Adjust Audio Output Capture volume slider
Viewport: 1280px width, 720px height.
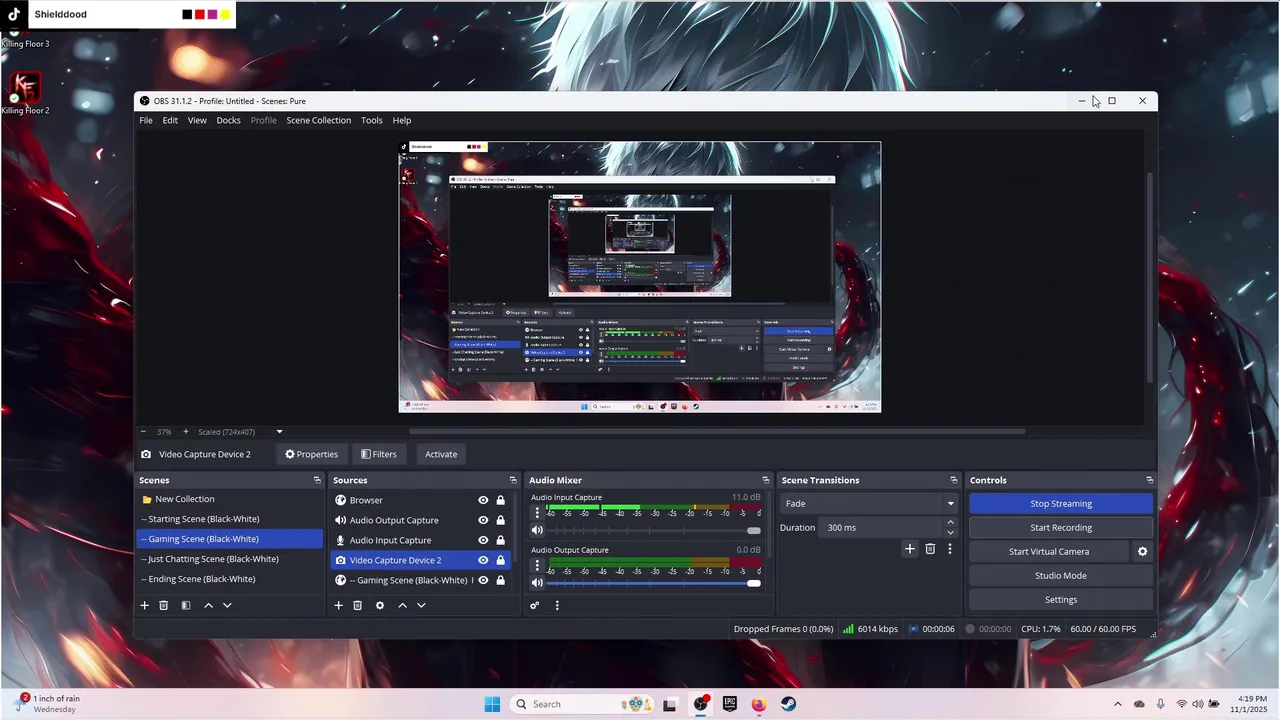(x=654, y=583)
